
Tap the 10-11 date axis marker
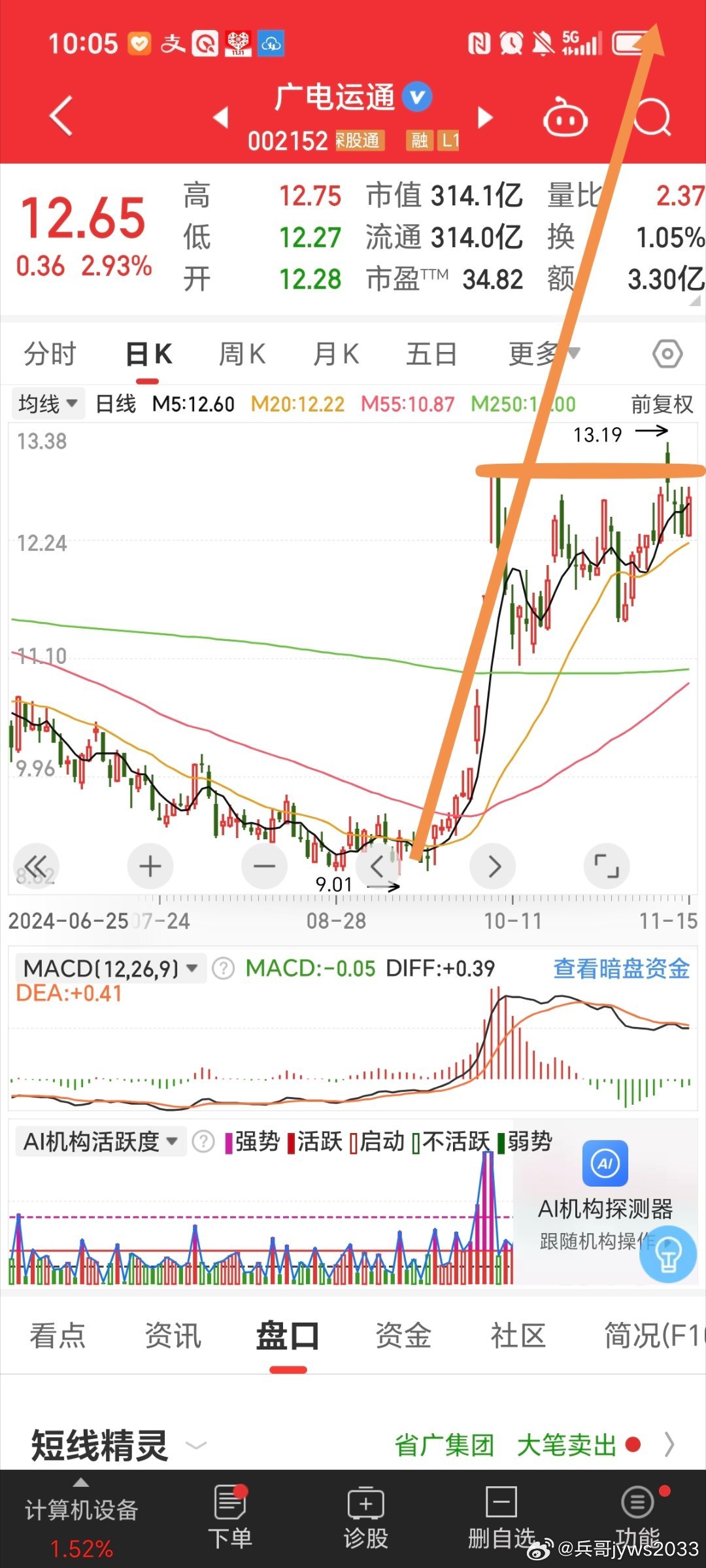(x=513, y=921)
